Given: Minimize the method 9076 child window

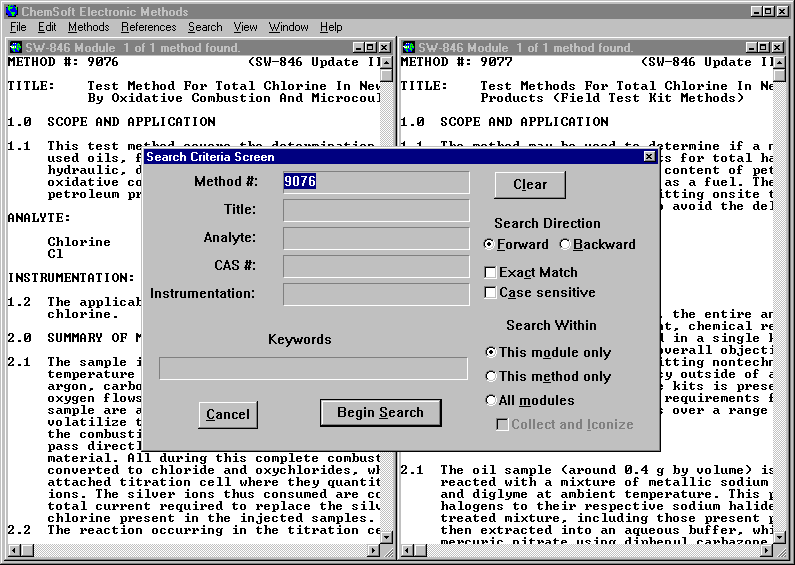Looking at the screenshot, I should tap(358, 48).
